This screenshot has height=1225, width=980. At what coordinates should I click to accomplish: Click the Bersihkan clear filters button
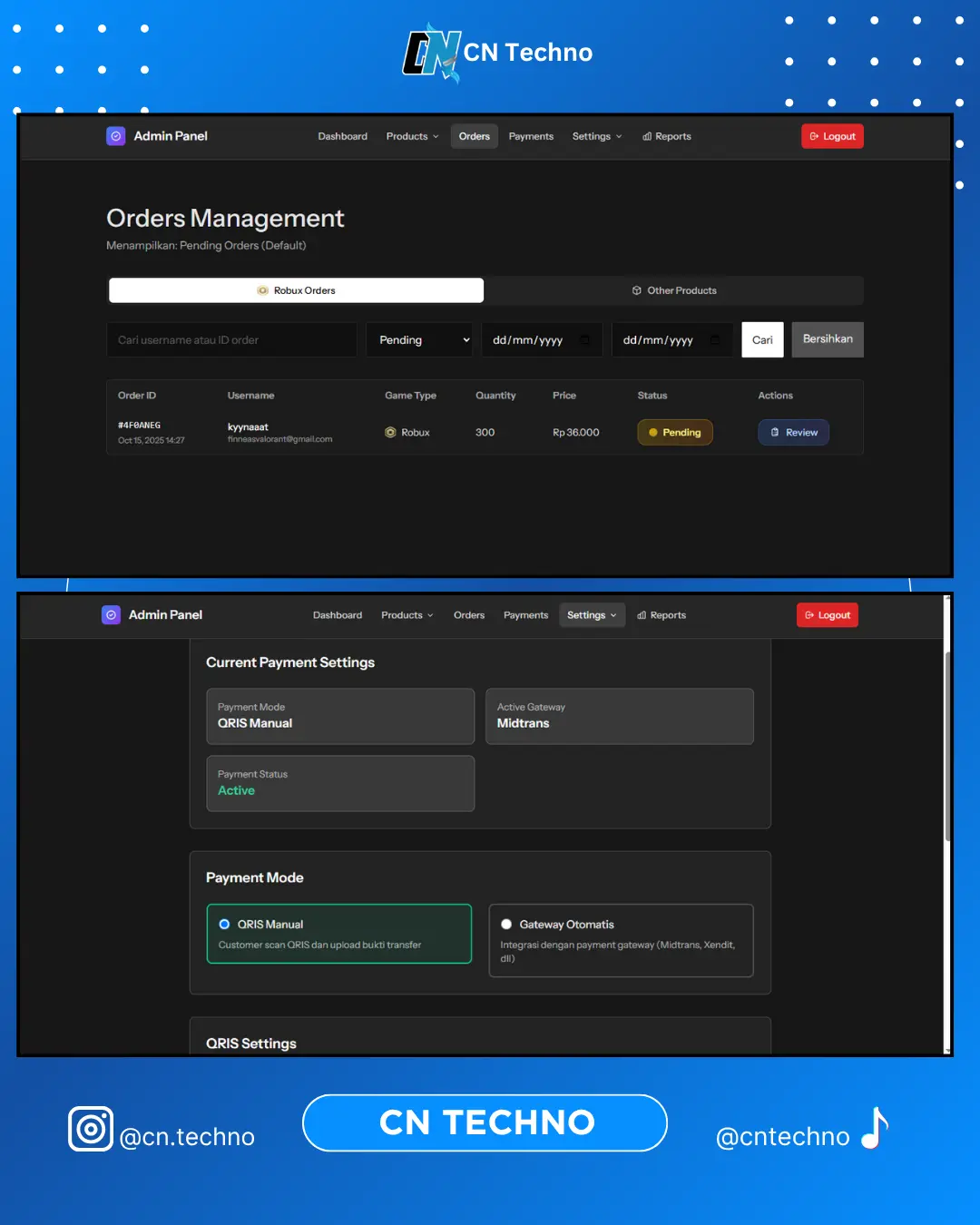[x=827, y=339]
